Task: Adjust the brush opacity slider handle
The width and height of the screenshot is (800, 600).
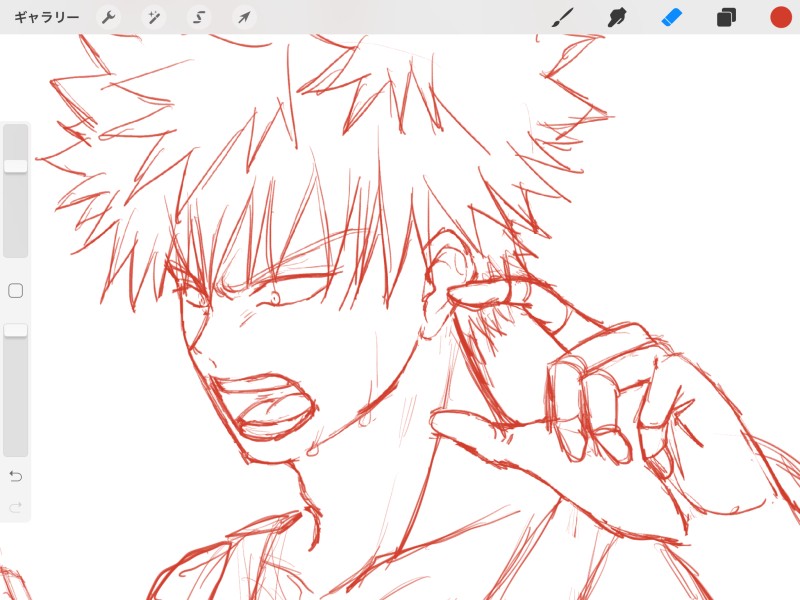Action: (x=15, y=330)
